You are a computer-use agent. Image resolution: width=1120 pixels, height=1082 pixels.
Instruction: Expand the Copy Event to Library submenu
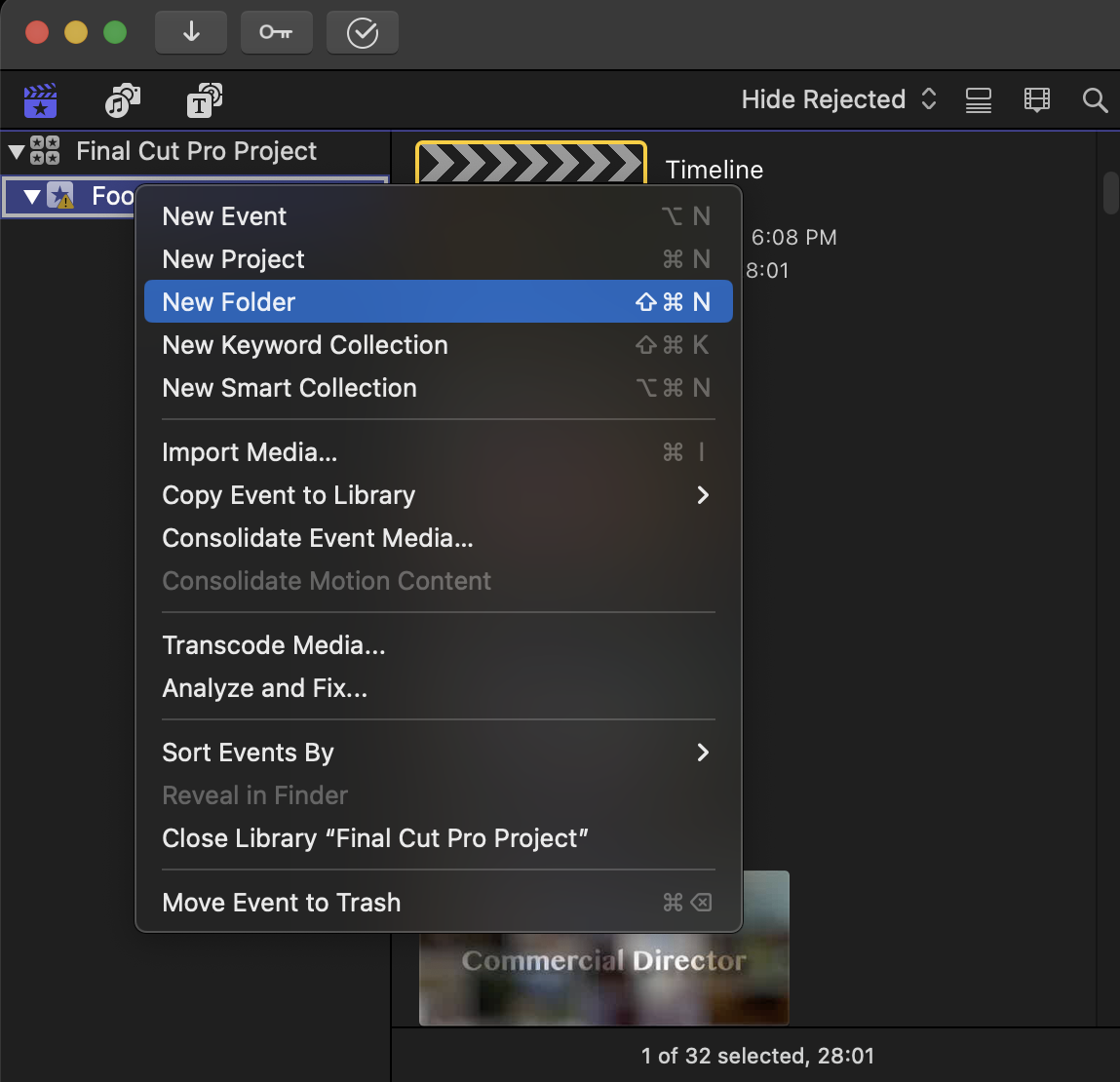[x=439, y=495]
